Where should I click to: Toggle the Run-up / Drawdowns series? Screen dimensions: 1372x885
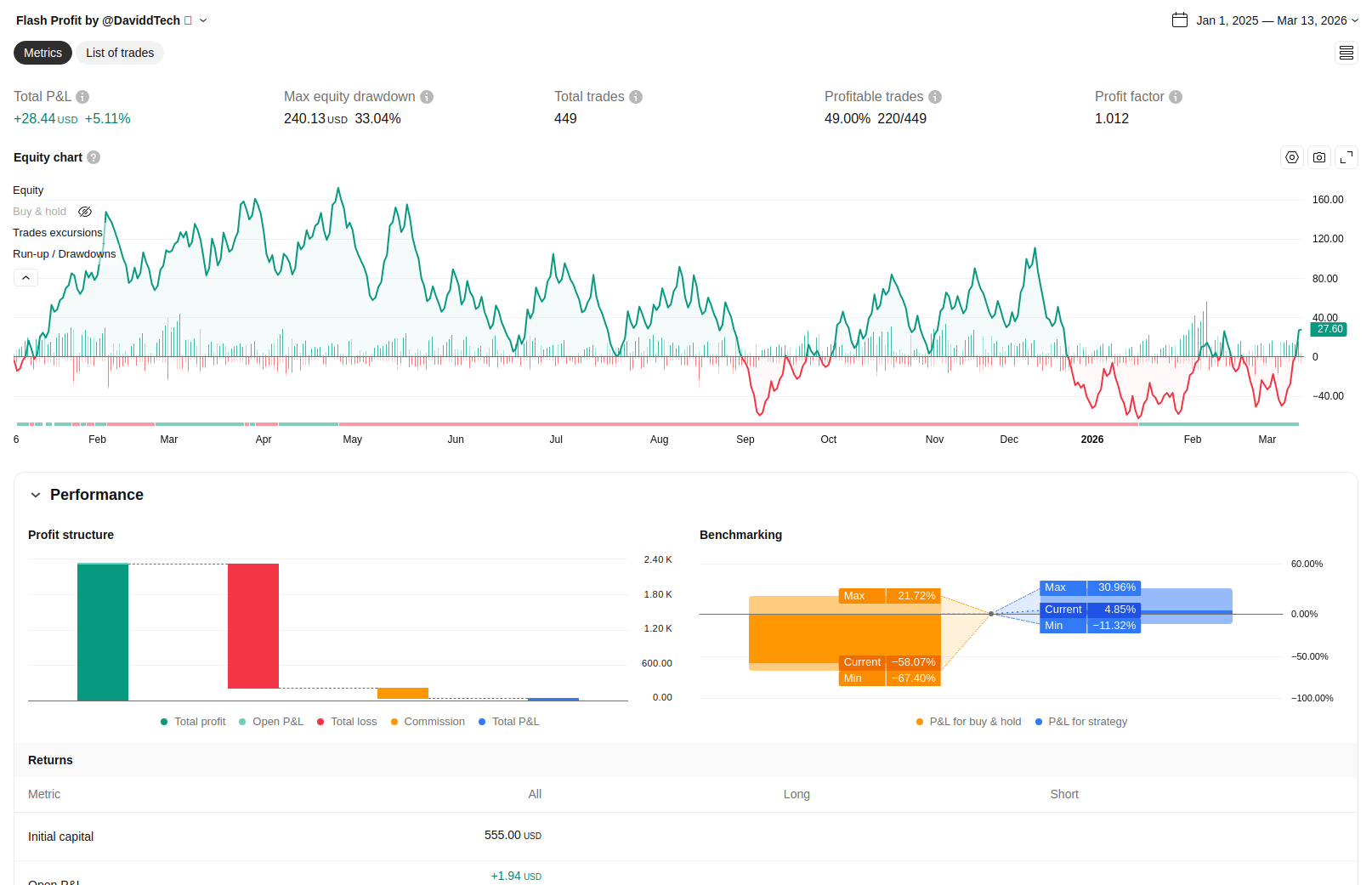click(64, 254)
